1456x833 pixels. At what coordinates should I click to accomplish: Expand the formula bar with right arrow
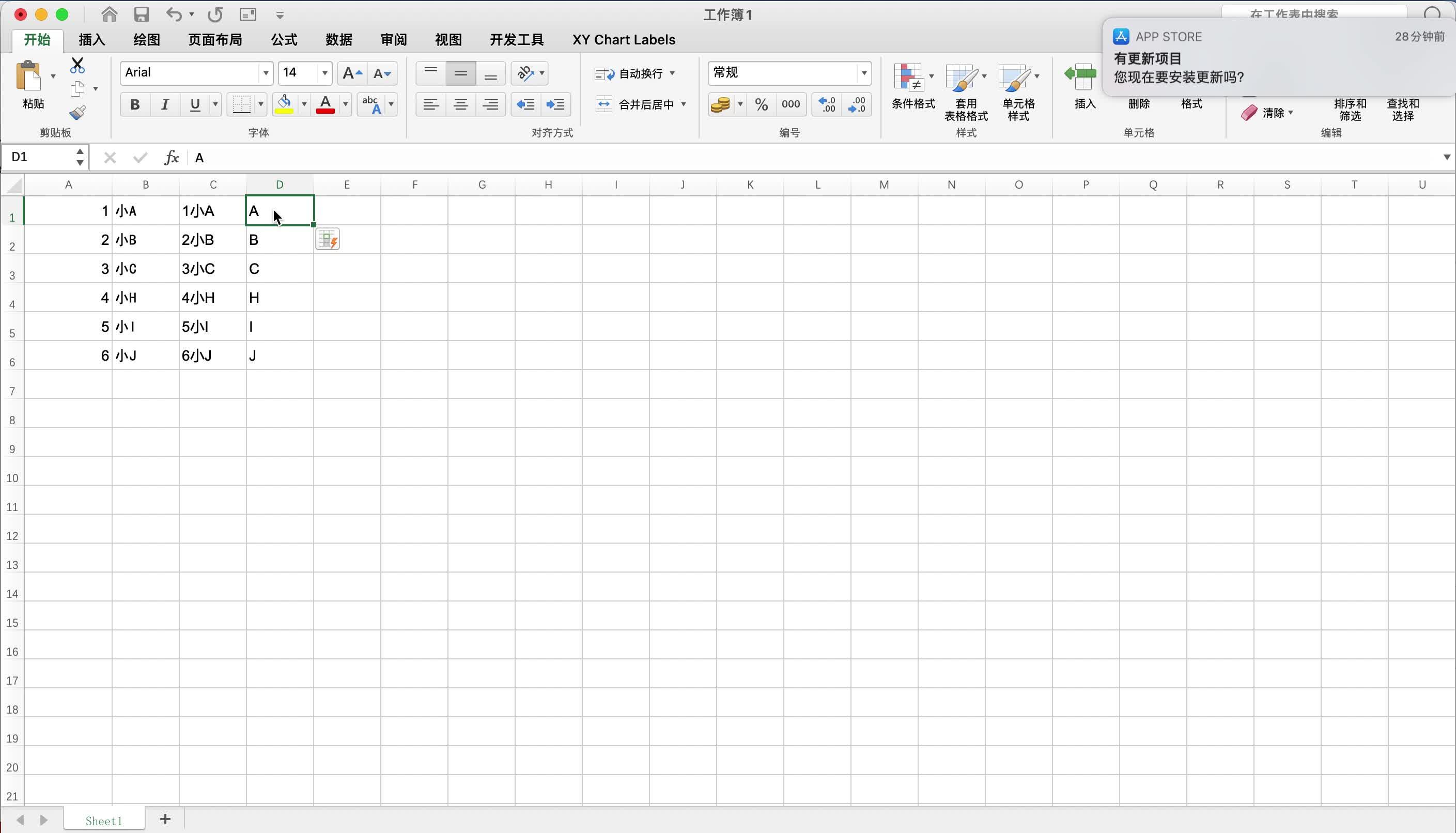1447,157
